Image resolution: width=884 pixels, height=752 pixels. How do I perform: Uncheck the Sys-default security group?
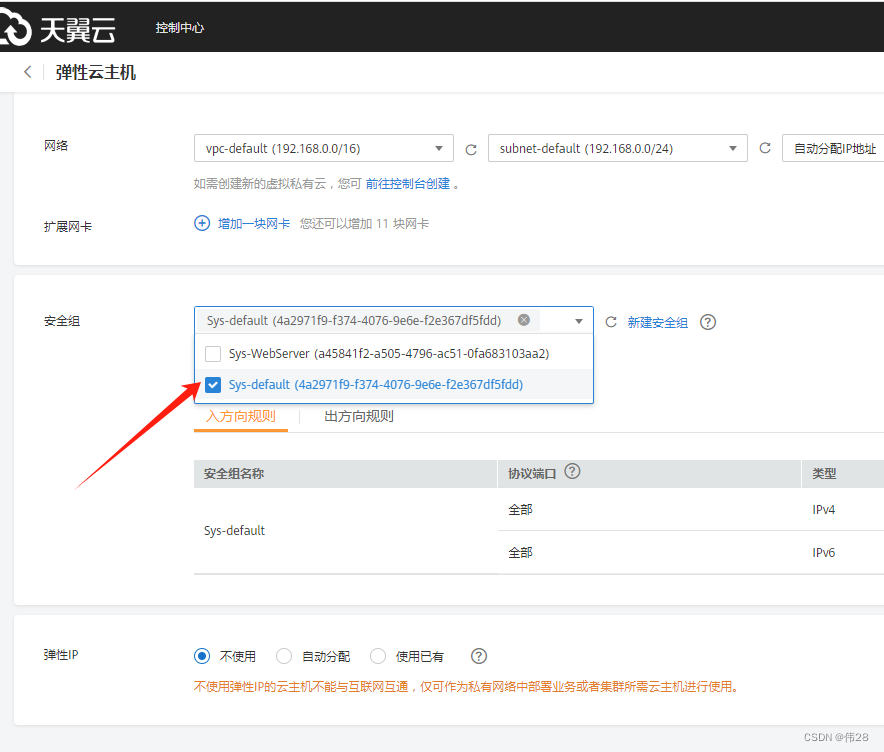[x=213, y=385]
